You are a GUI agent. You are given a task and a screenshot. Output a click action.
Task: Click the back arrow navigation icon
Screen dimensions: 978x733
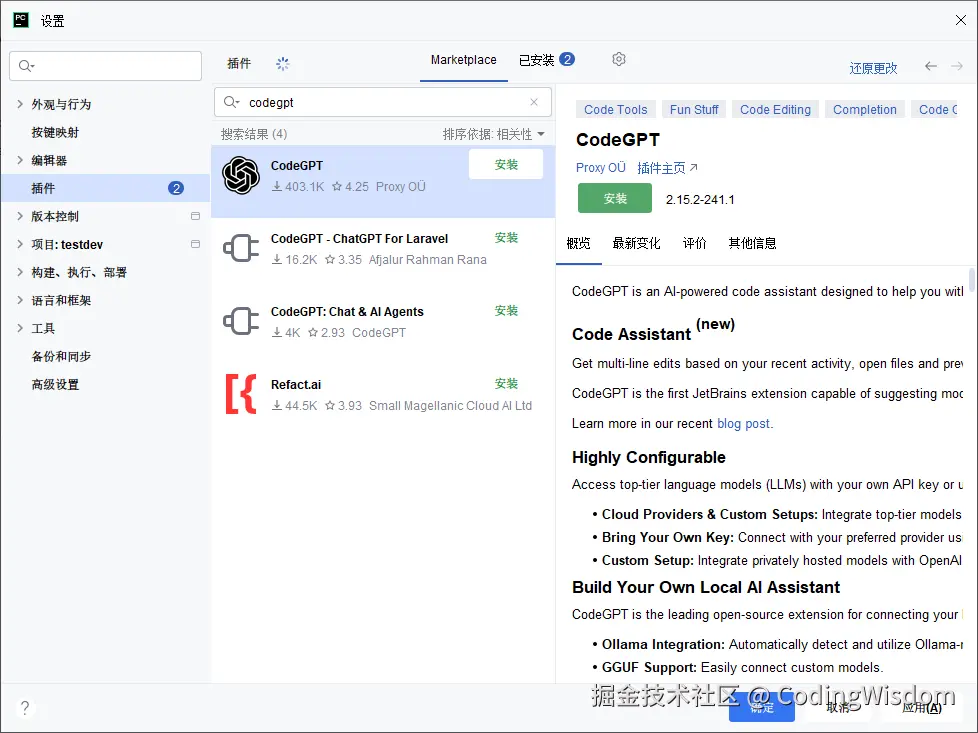tap(931, 66)
